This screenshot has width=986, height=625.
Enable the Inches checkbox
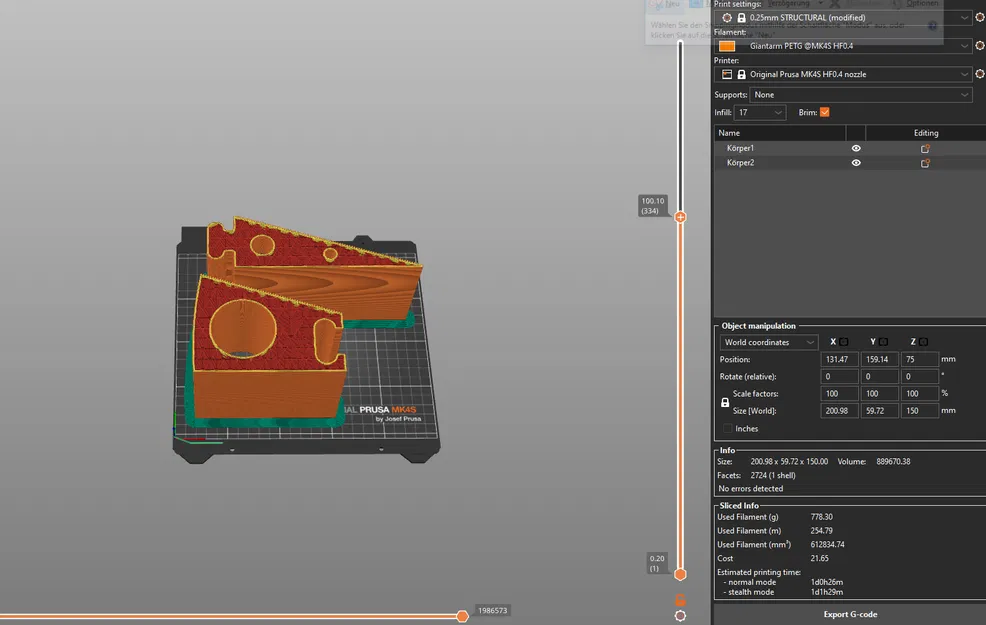tap(728, 429)
